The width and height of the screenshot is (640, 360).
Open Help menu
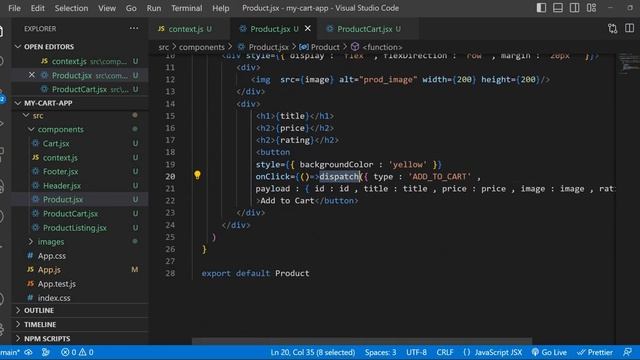(220, 8)
